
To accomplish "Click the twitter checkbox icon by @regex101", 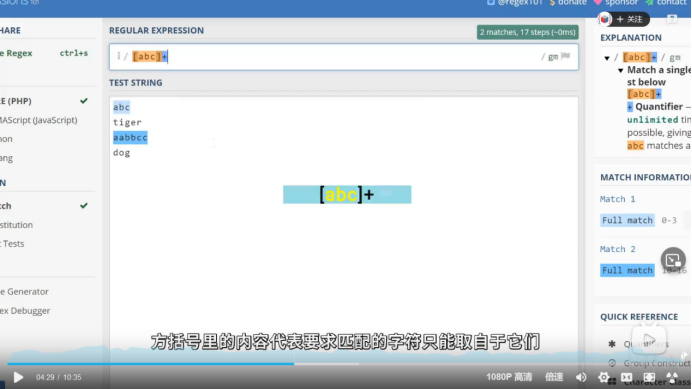I will 491,2.
